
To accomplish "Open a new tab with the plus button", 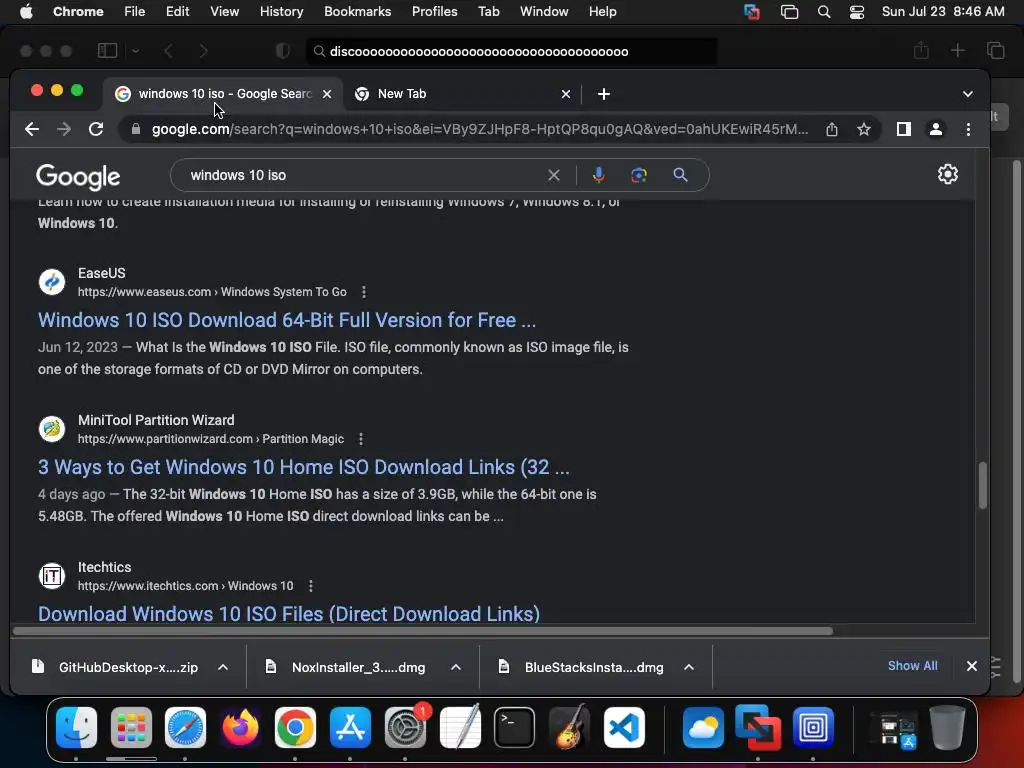I will (x=603, y=94).
